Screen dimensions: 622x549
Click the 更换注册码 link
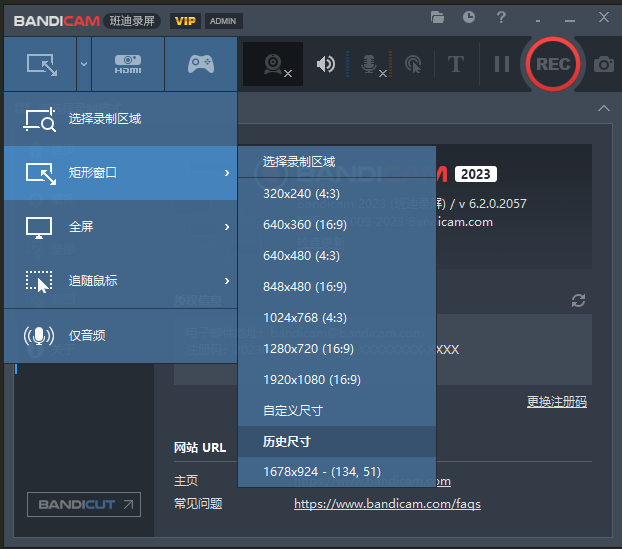coord(557,402)
